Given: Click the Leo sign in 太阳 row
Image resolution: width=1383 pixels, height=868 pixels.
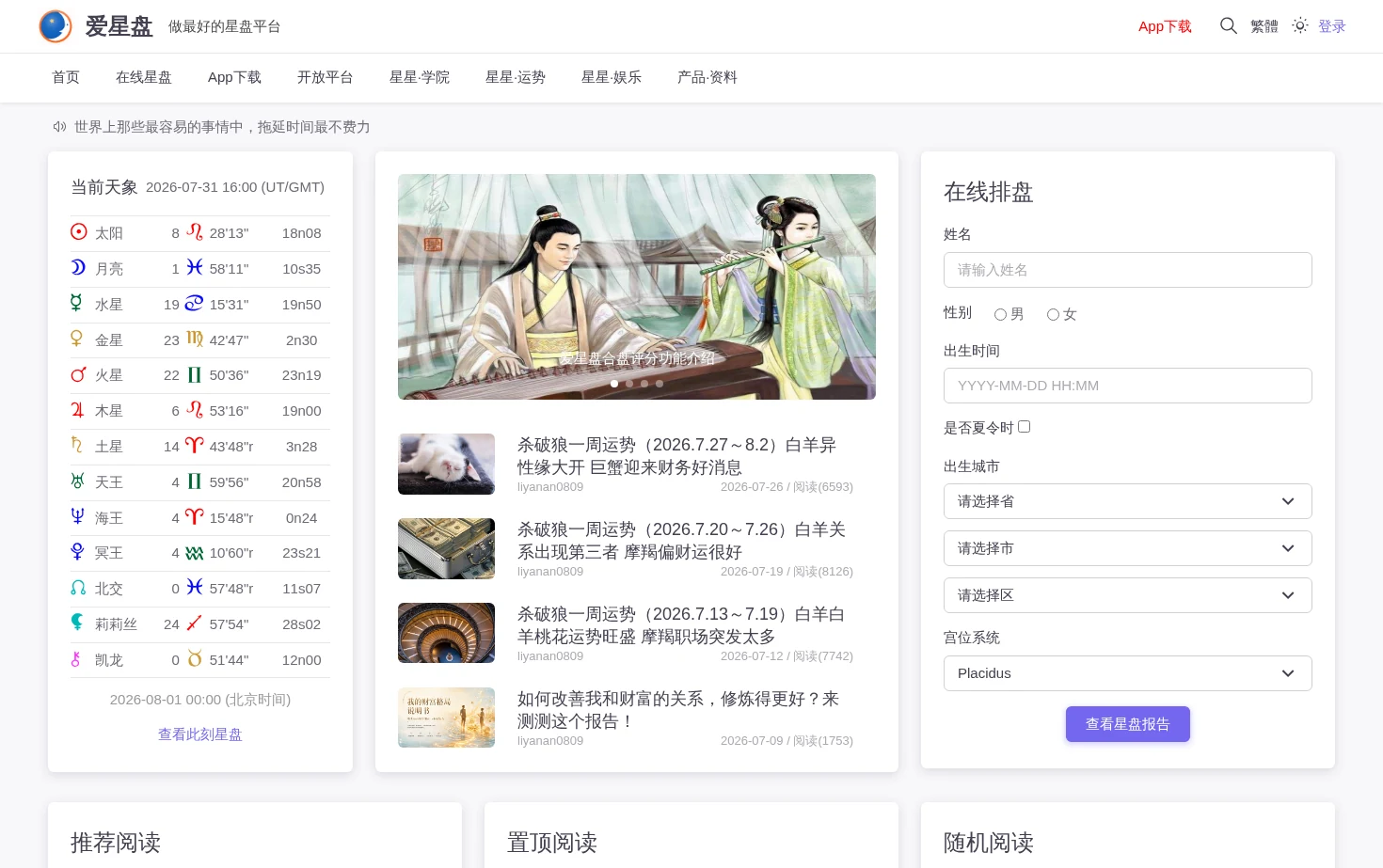Looking at the screenshot, I should pos(195,232).
